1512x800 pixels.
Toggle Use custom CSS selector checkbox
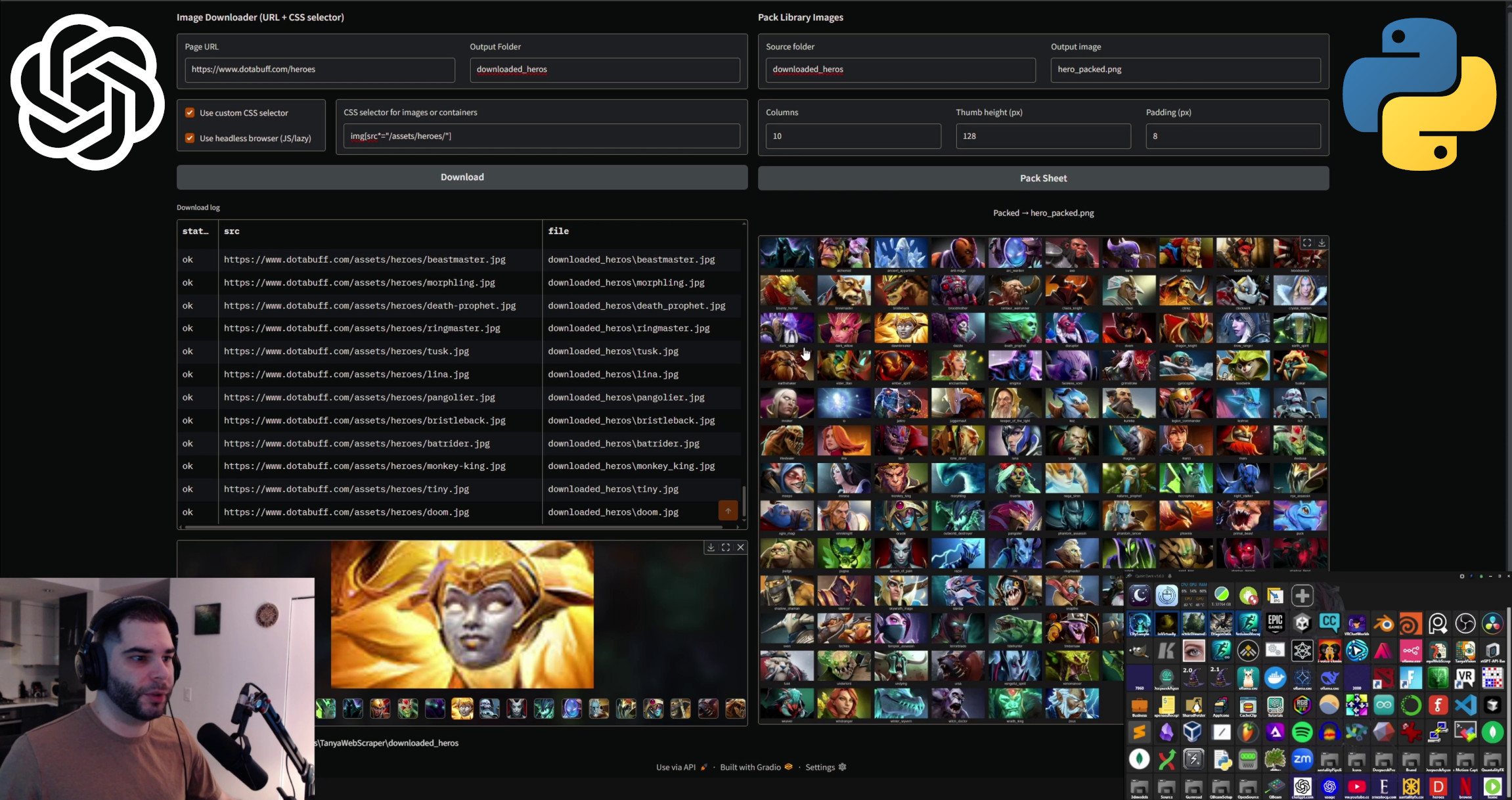pyautogui.click(x=190, y=113)
